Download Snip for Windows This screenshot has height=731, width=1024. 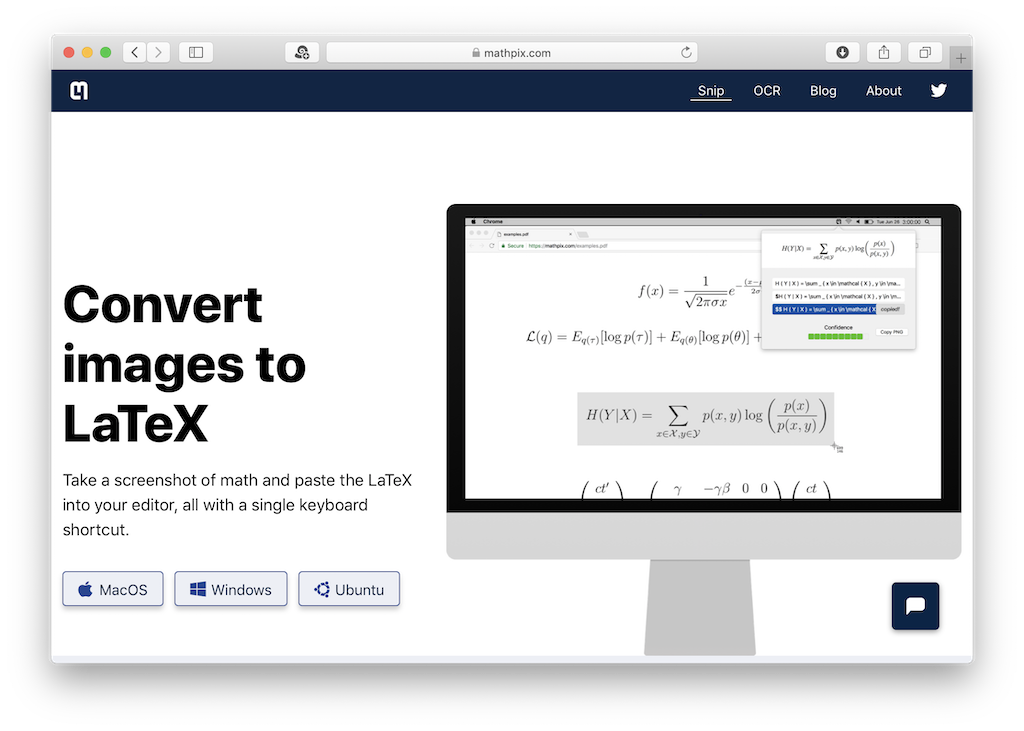click(231, 589)
